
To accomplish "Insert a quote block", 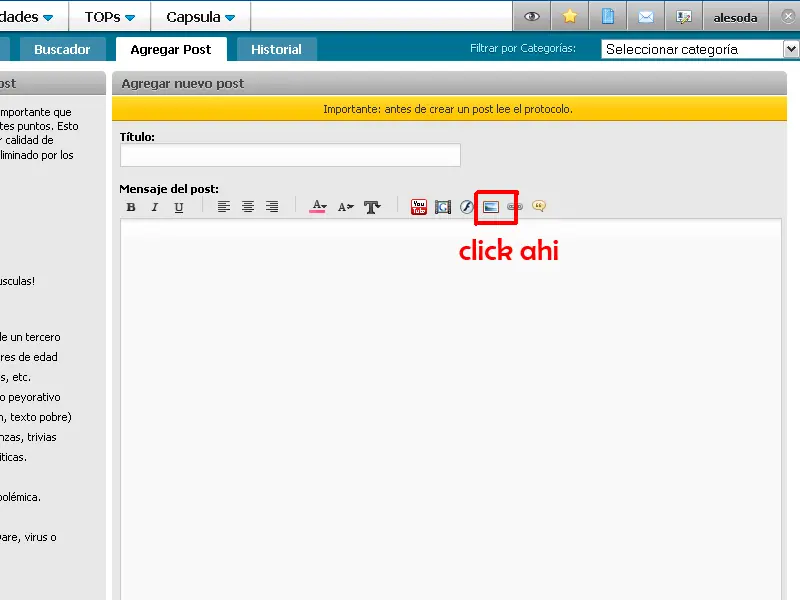I will point(539,206).
